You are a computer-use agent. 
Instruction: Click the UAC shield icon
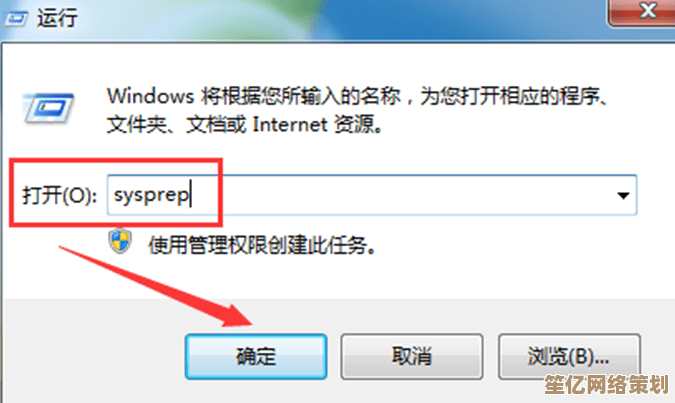tap(120, 241)
